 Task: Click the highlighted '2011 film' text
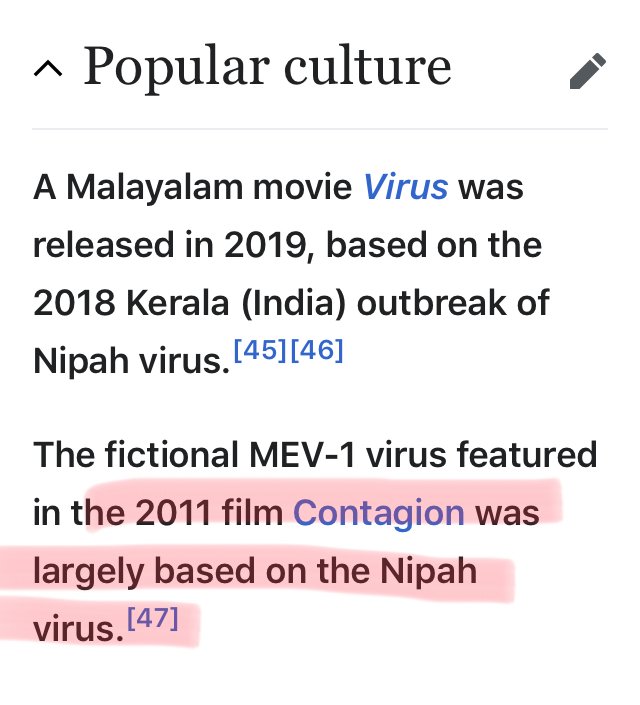tap(209, 513)
